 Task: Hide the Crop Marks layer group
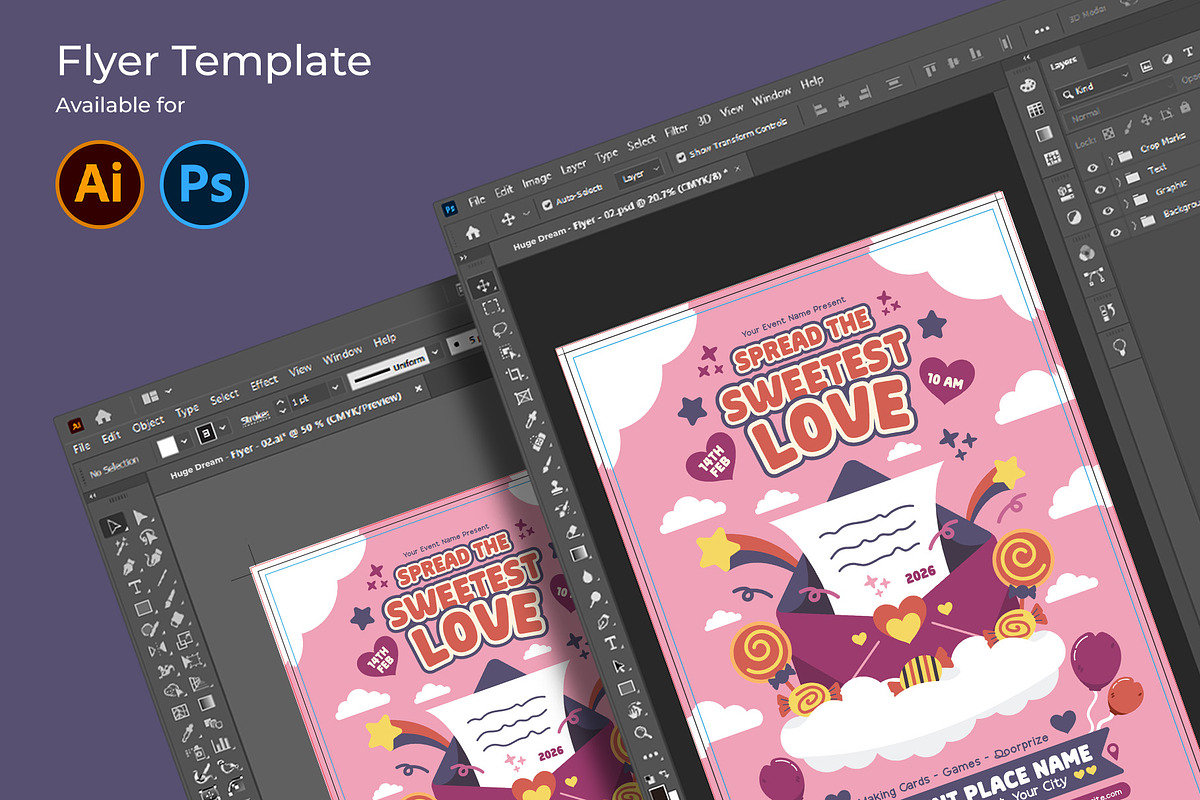click(x=1093, y=168)
